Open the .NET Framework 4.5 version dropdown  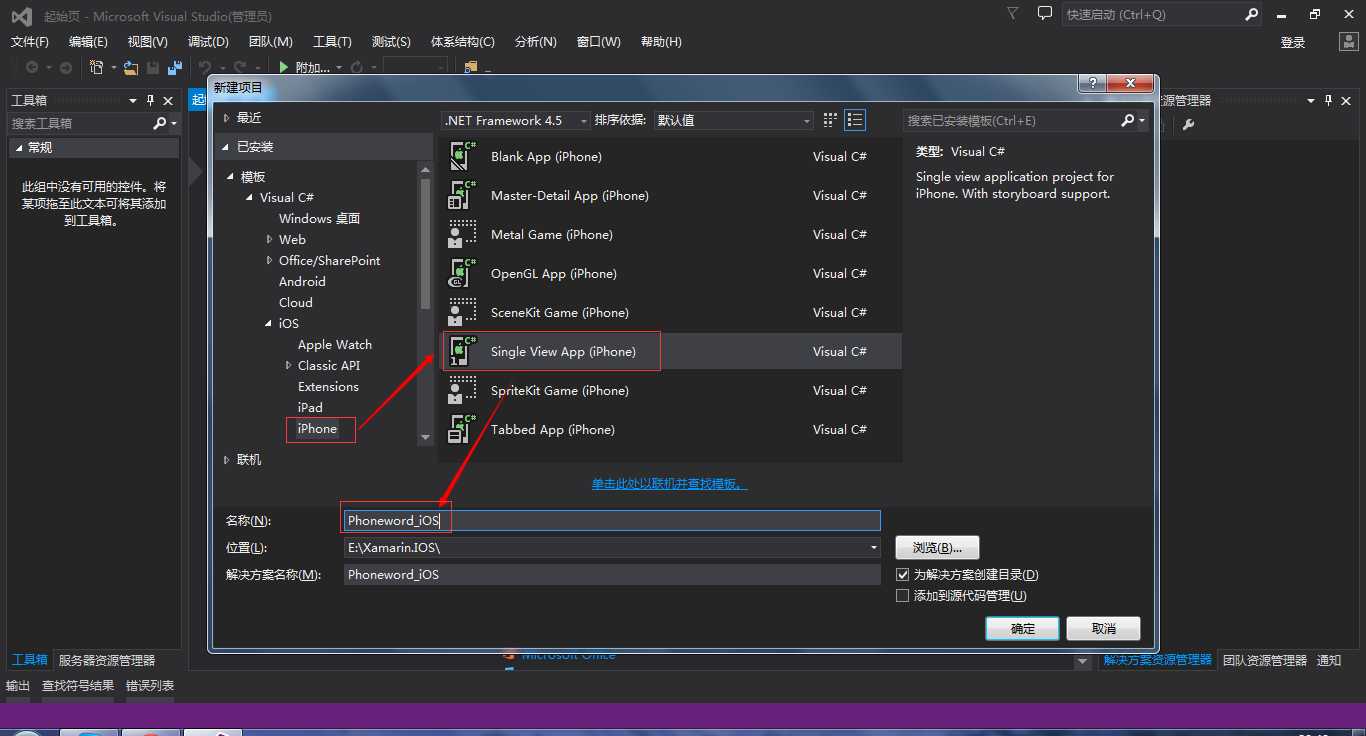coord(516,120)
